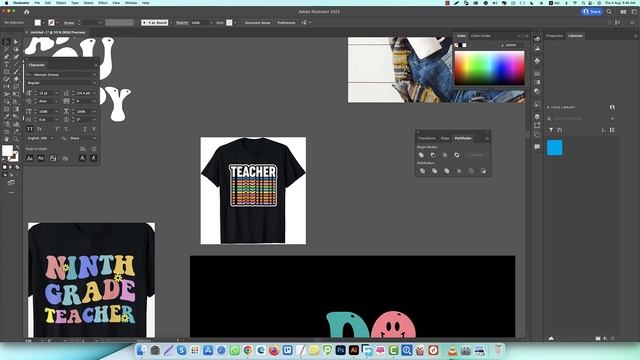Switch to the Align tab
Screen dimensions: 640x360
(445, 138)
